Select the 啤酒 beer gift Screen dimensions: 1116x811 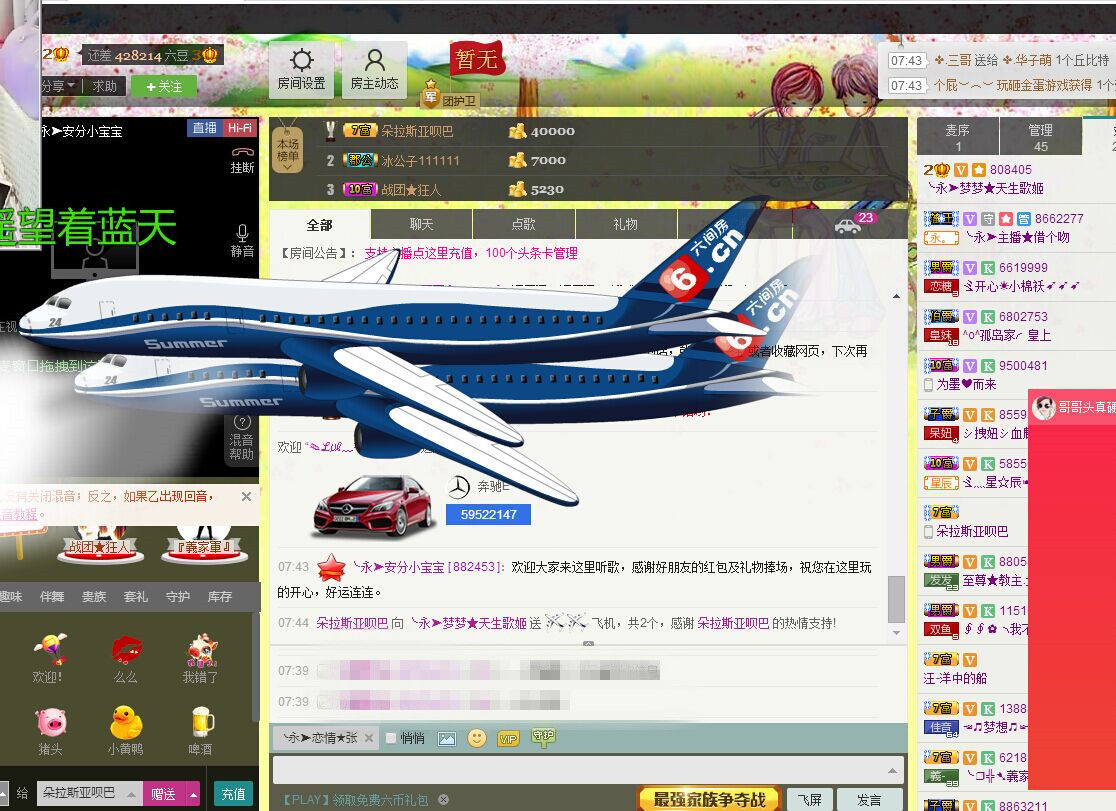coord(200,731)
